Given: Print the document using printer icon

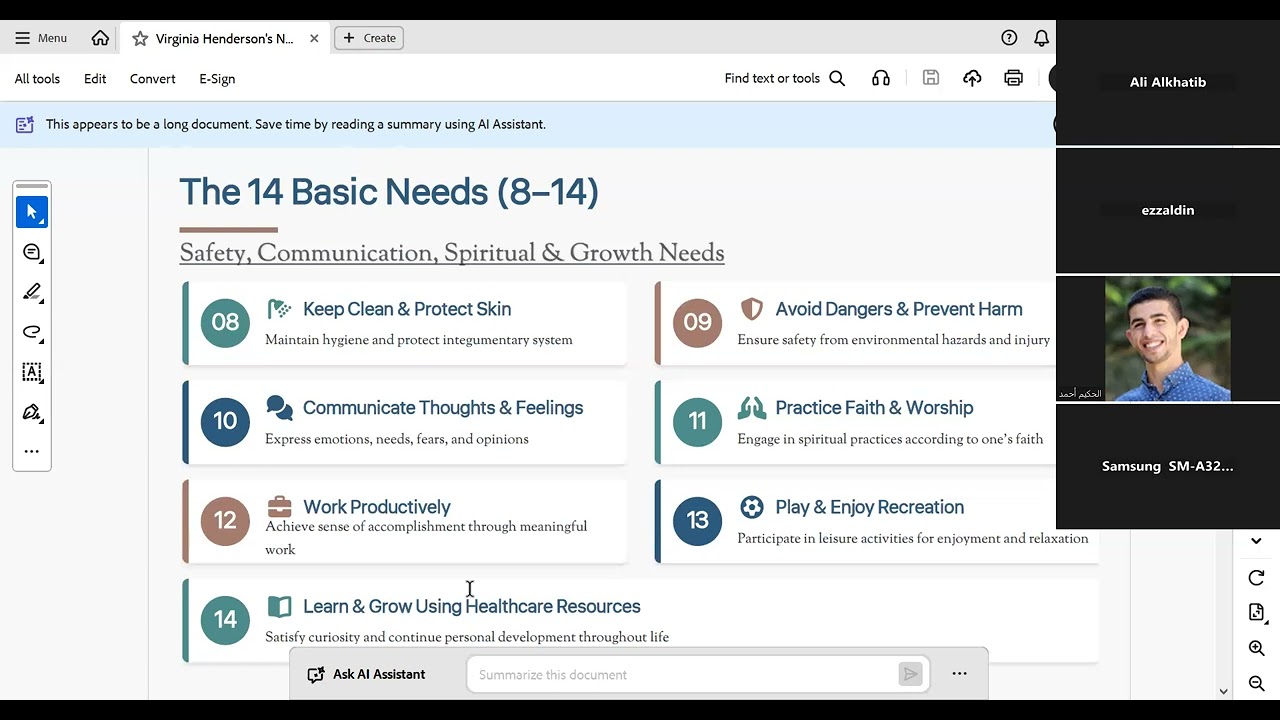Looking at the screenshot, I should [x=1014, y=78].
